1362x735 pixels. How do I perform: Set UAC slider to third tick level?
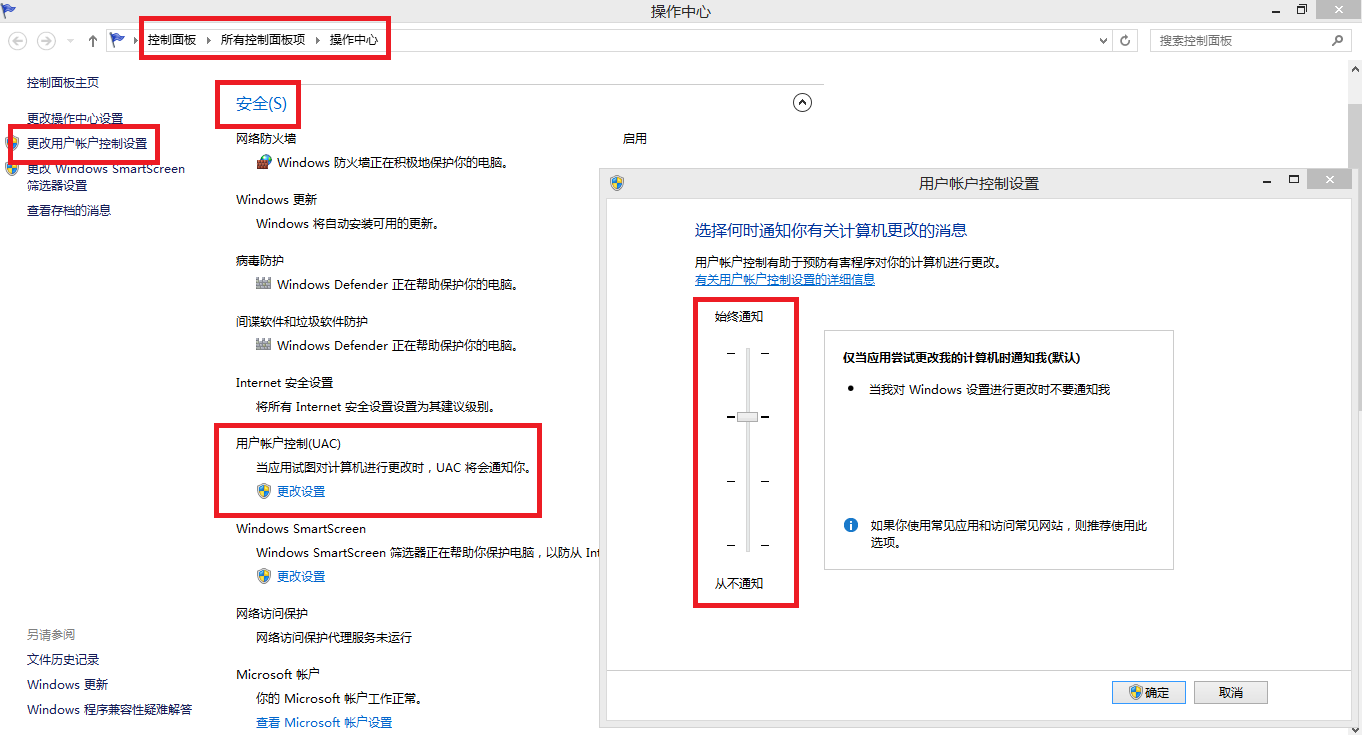point(747,481)
